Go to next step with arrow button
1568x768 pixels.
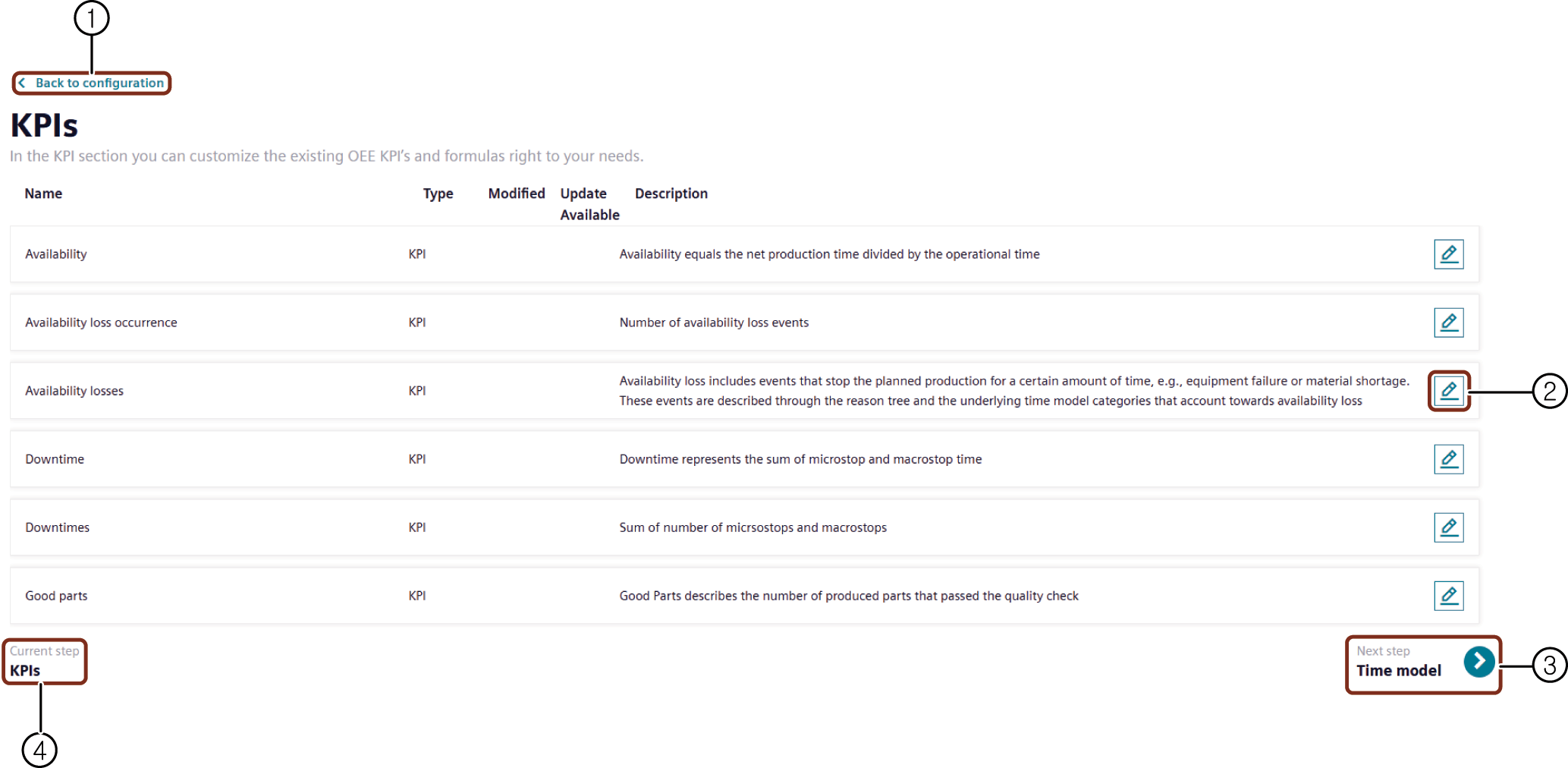pyautogui.click(x=1479, y=662)
